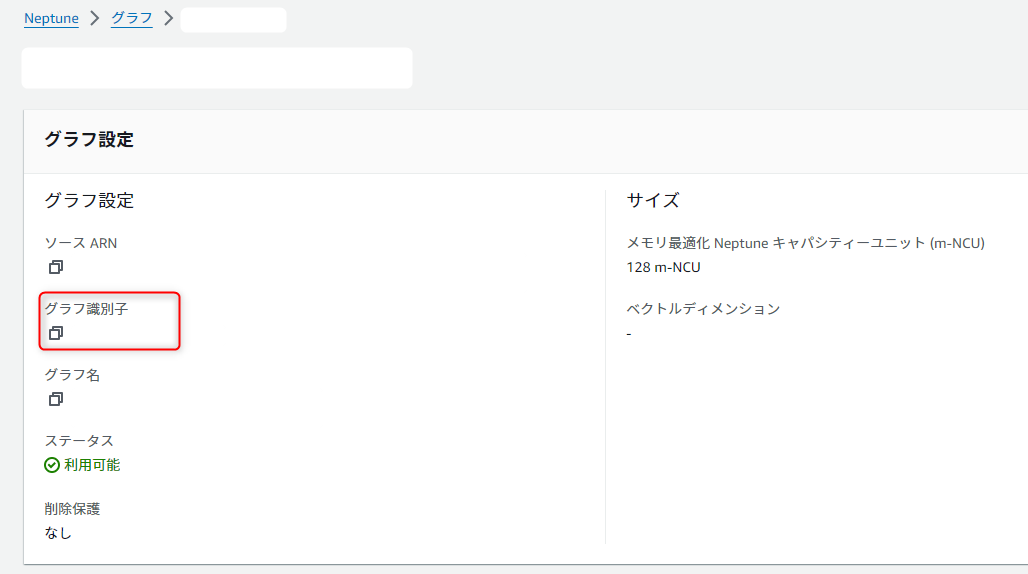Copy the graph name (グラフ名)
1028x574 pixels.
(56, 399)
